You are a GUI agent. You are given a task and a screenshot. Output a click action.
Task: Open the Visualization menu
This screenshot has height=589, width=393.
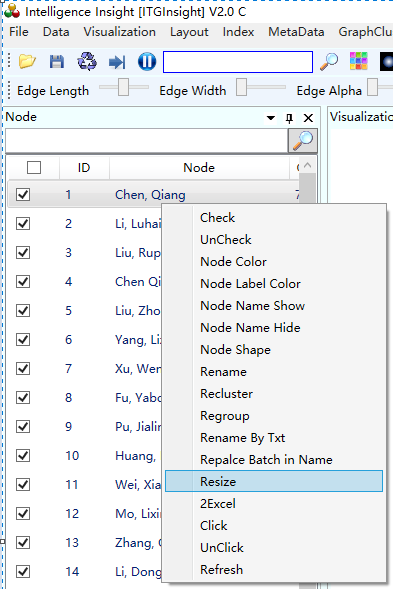point(119,32)
